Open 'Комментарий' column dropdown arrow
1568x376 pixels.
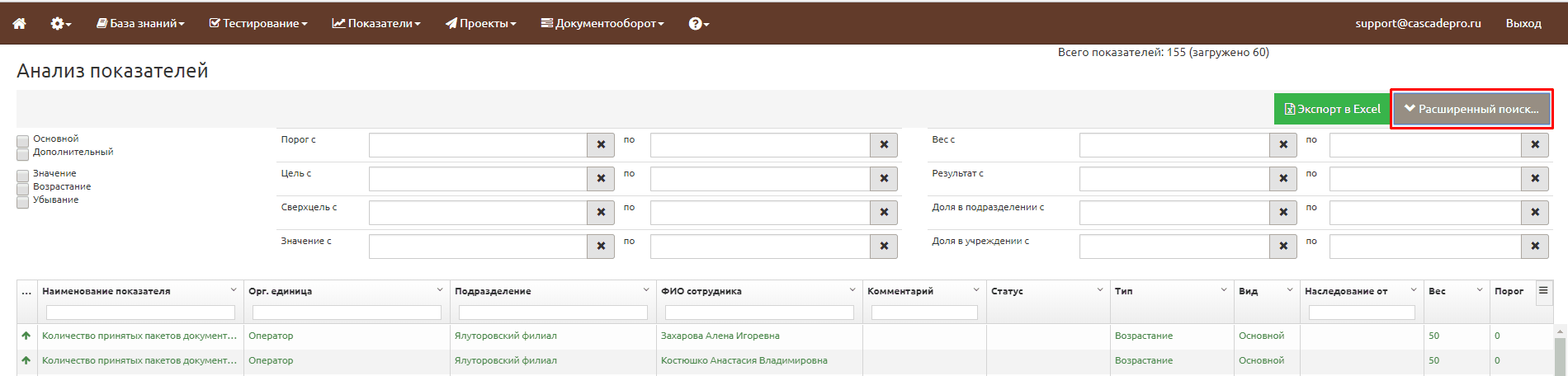click(x=976, y=290)
